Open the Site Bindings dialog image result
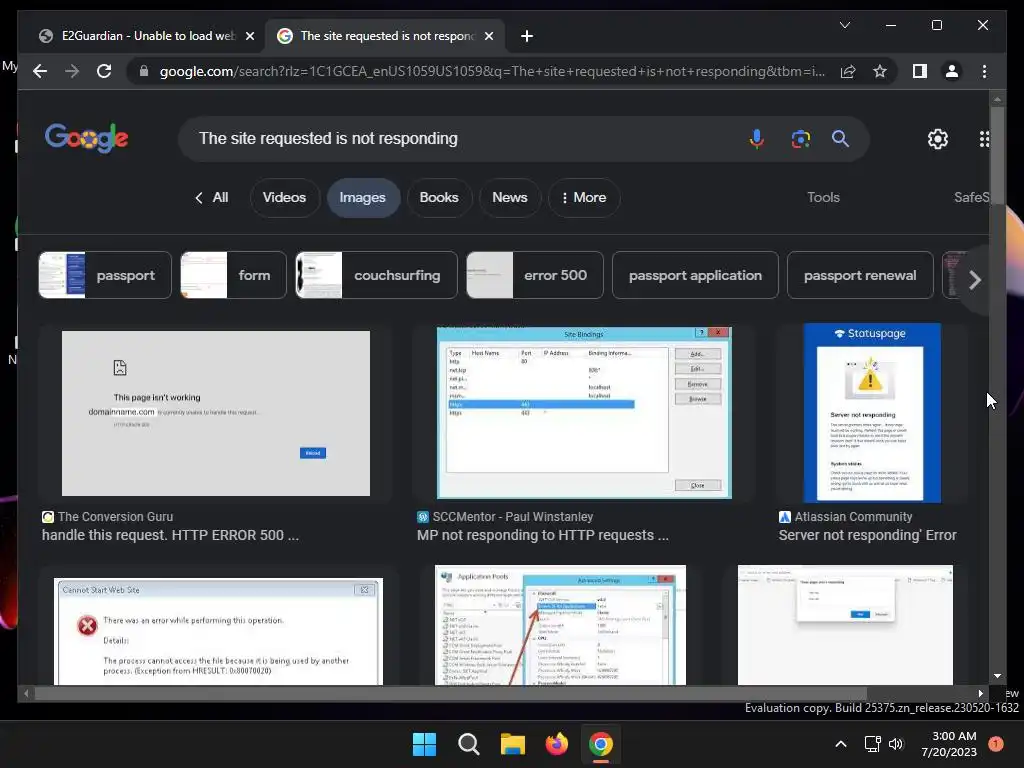This screenshot has height=768, width=1024. pyautogui.click(x=584, y=413)
